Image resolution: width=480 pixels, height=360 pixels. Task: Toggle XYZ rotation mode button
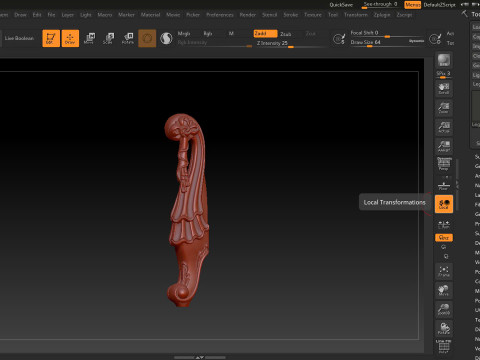(444, 238)
